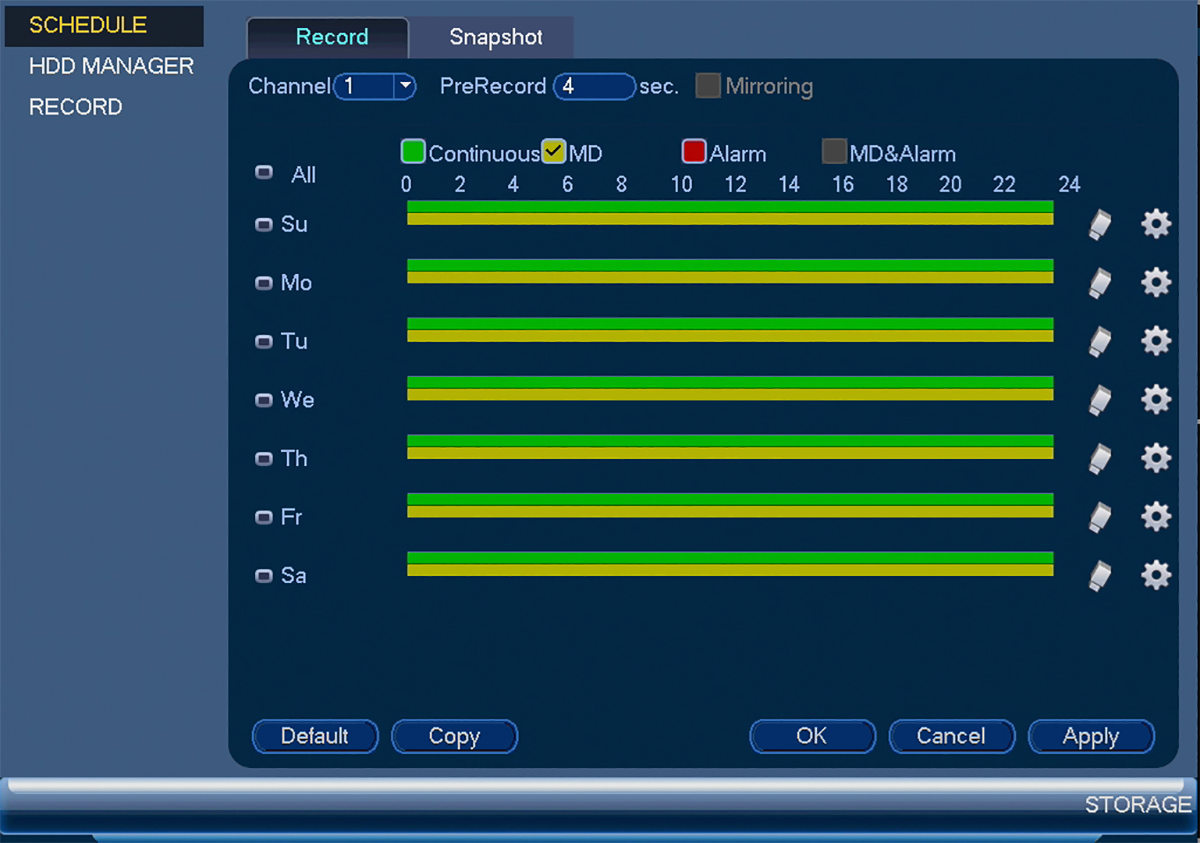Click the PreRecord seconds input field
The image size is (1200, 843).
[x=594, y=86]
